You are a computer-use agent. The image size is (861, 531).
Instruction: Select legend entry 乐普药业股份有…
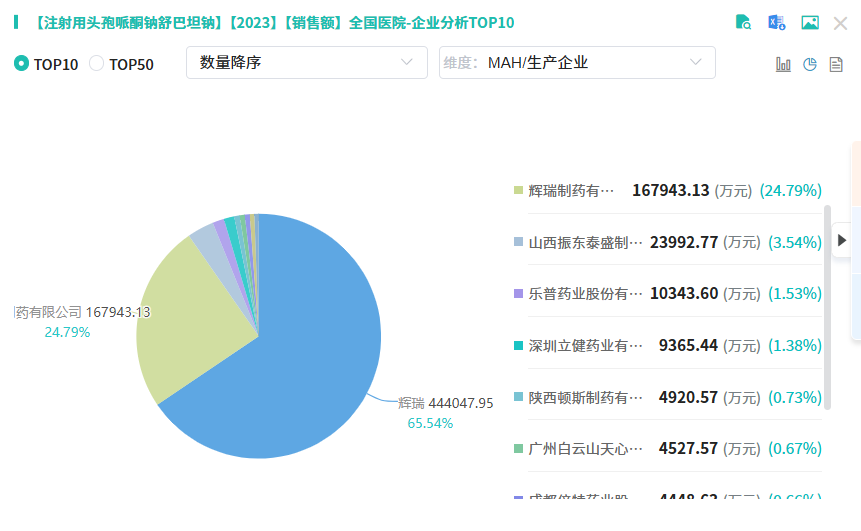tap(585, 294)
